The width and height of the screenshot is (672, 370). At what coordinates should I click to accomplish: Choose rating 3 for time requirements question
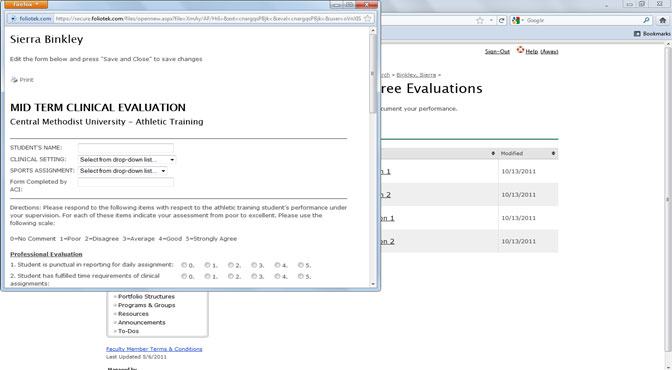(254, 276)
